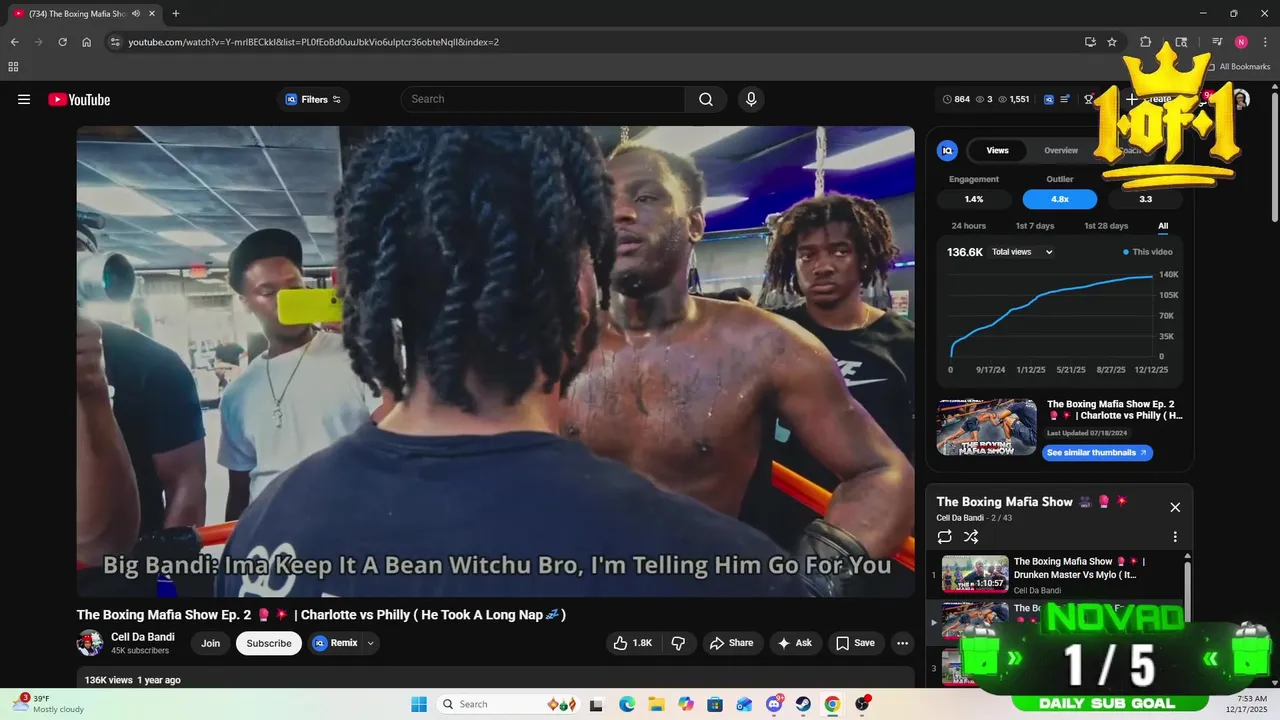Open the bookmarks bar apps grid icon
Image resolution: width=1280 pixels, height=720 pixels.
pos(13,67)
